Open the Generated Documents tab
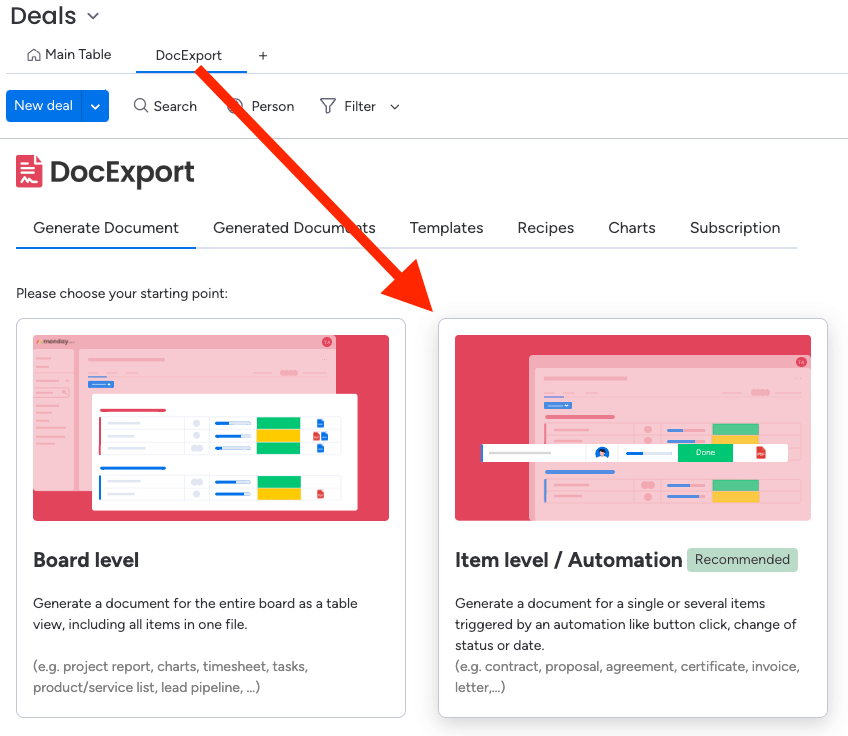The image size is (848, 736). (x=294, y=228)
